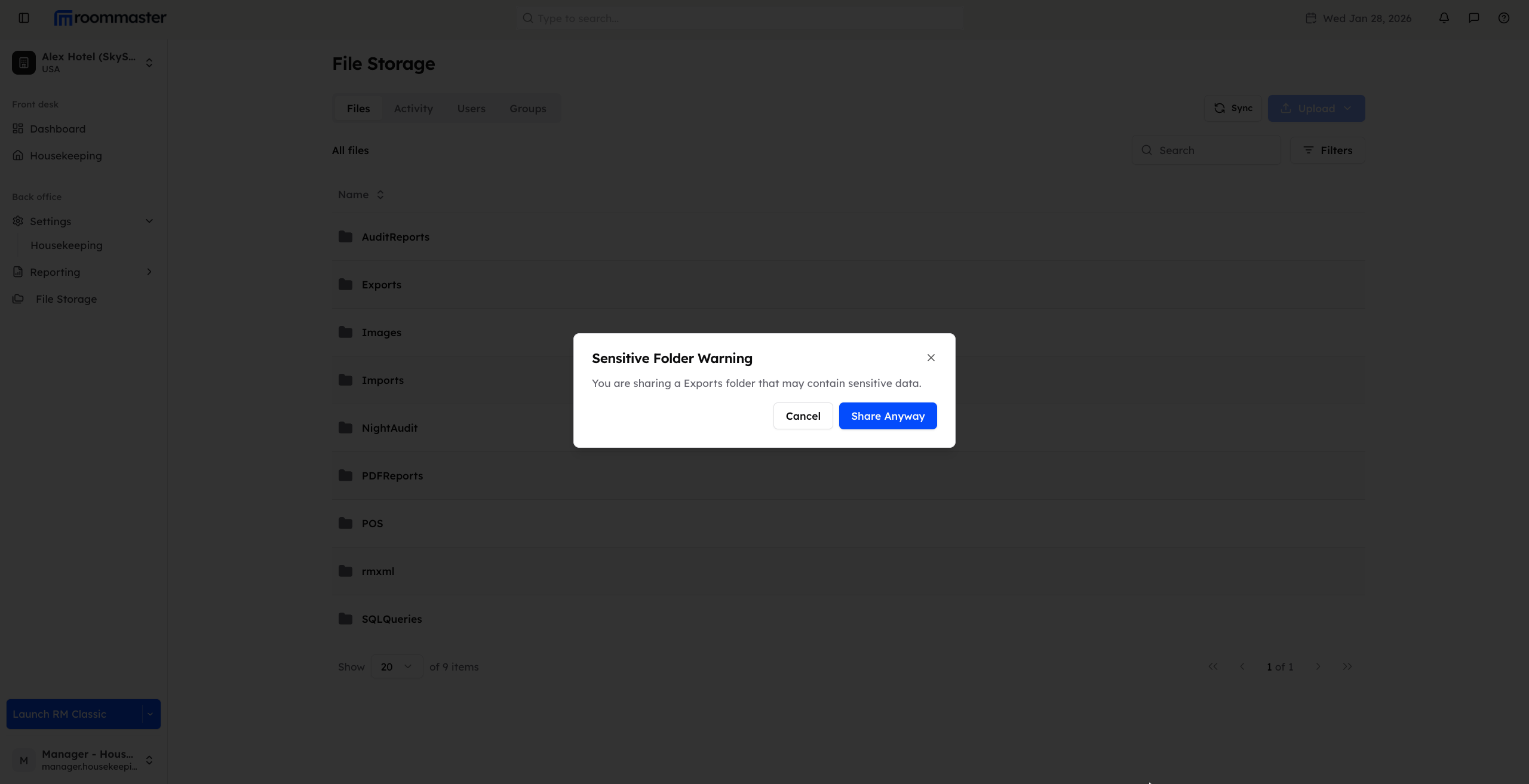Open the help icon

1504,18
